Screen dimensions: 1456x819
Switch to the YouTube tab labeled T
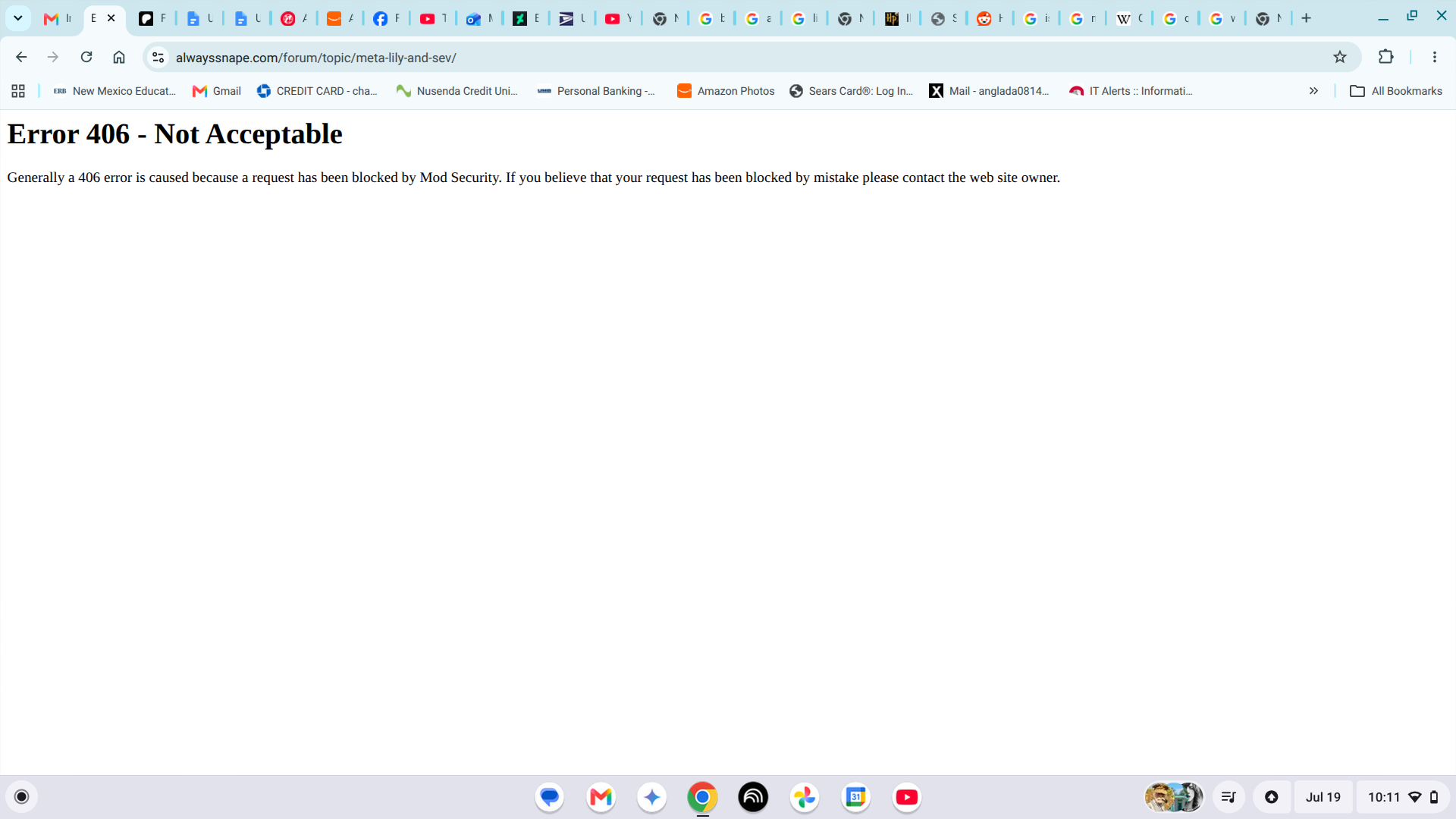point(433,18)
